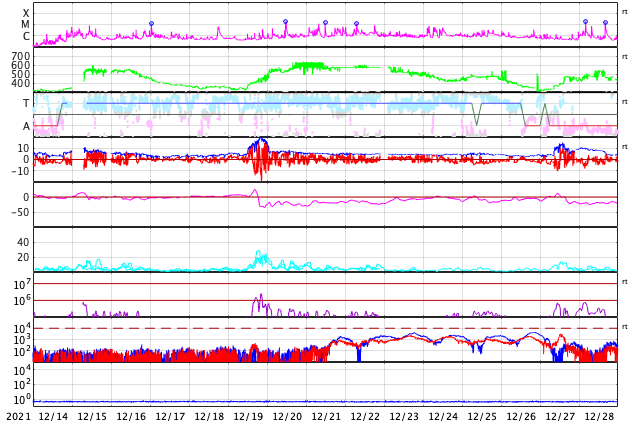
Task: Click the flare marker circle directly above 12/21
Action: (325, 23)
